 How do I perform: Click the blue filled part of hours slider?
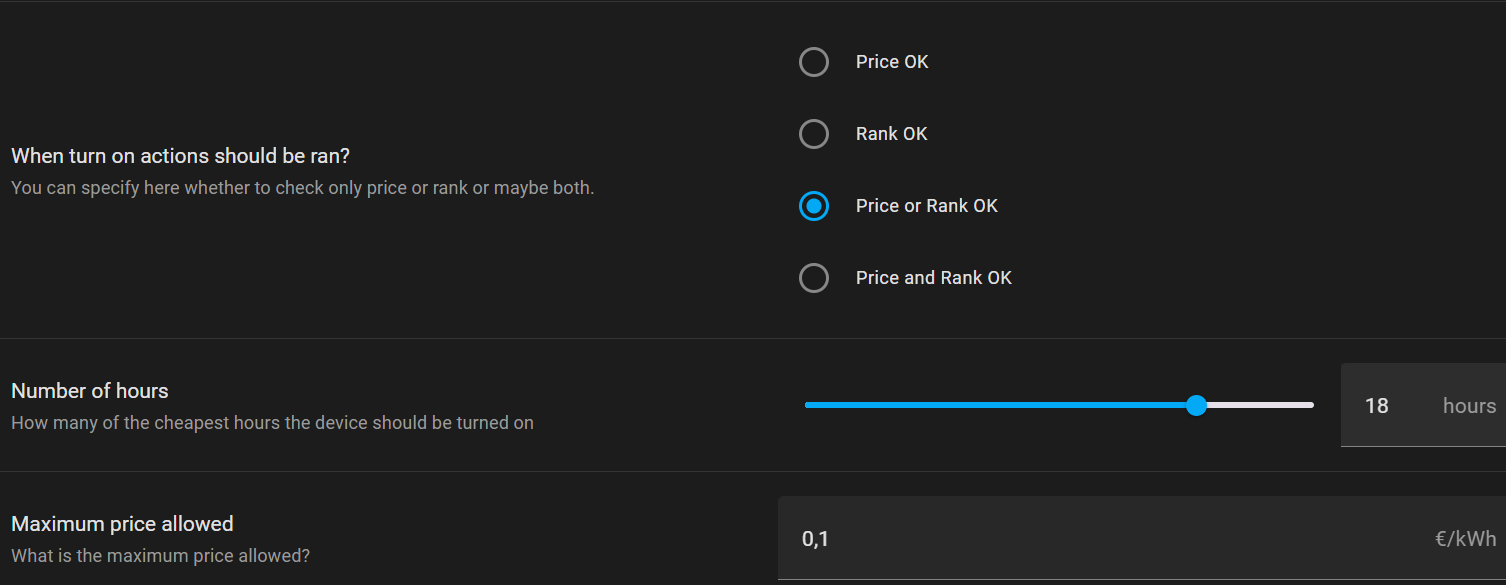tap(1000, 405)
